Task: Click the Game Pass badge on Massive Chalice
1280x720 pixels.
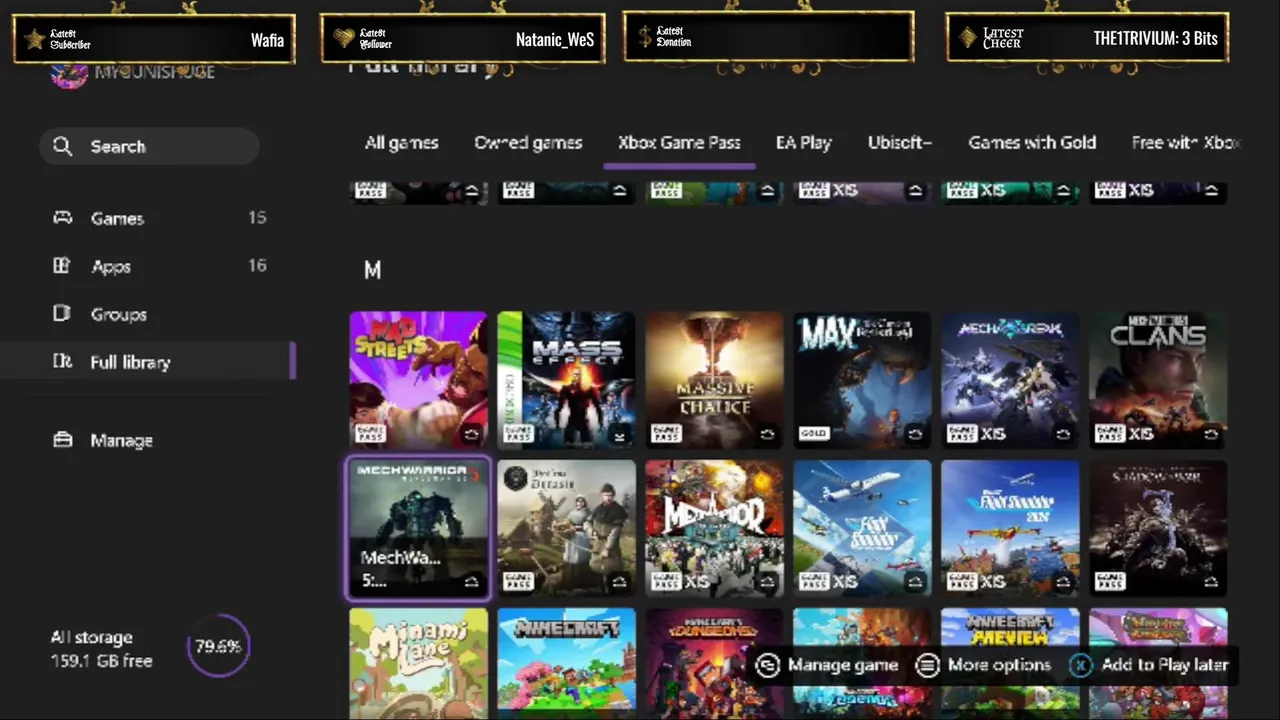Action: (666, 434)
